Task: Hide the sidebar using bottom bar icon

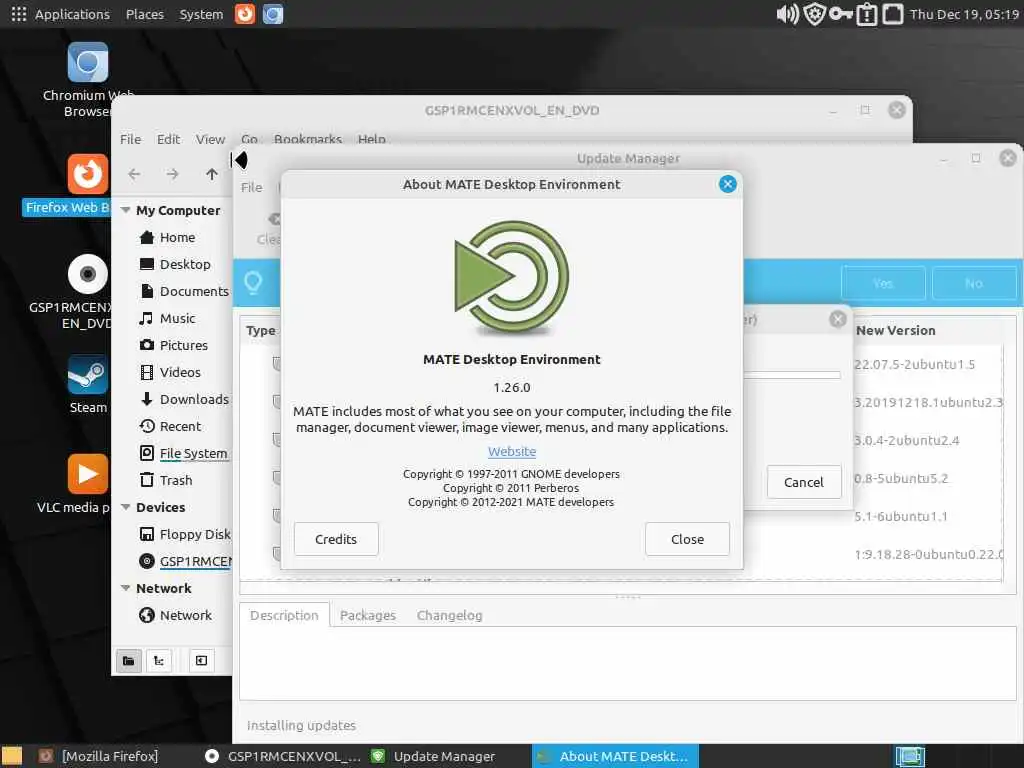Action: (x=201, y=661)
